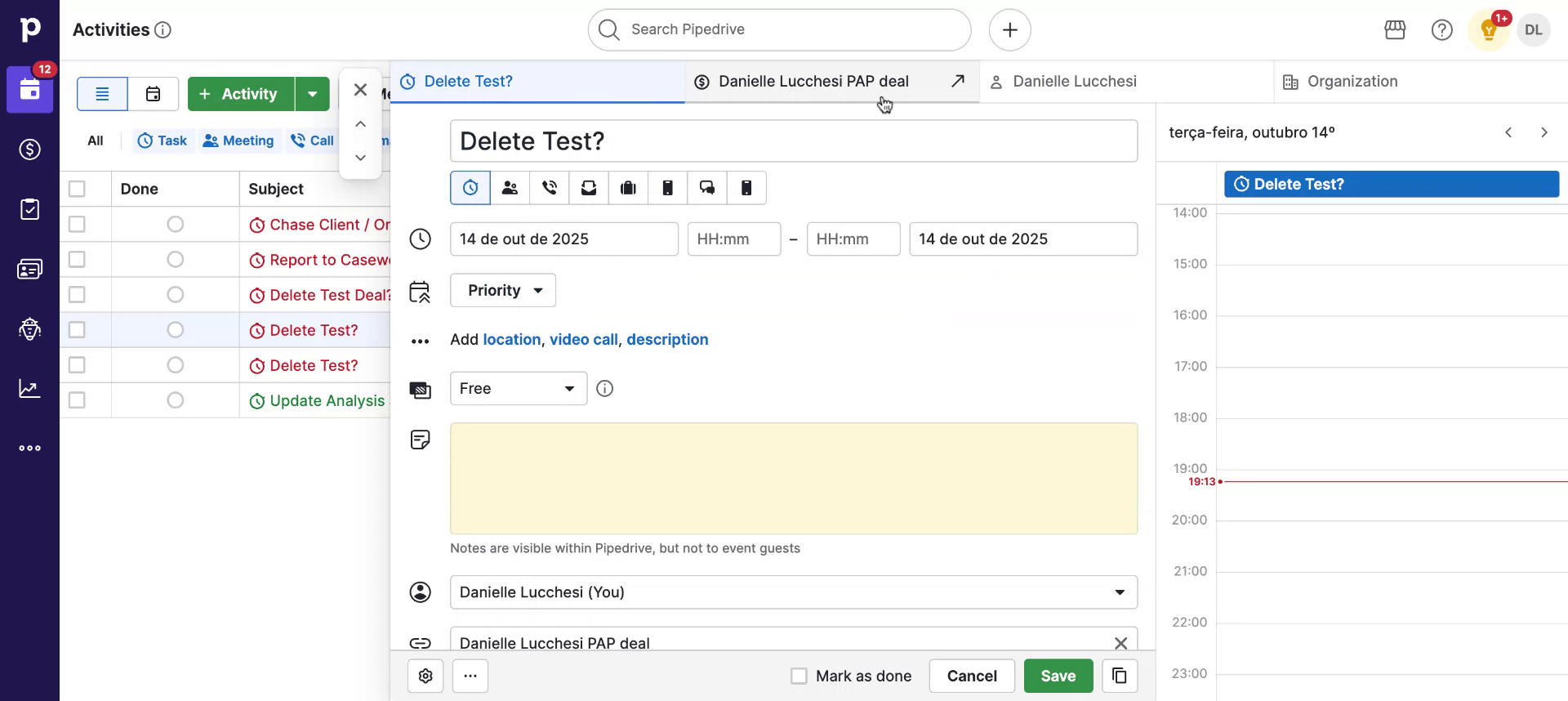The height and width of the screenshot is (701, 1568).
Task: Check the Delete Test Deal row checkbox
Action: 77,294
